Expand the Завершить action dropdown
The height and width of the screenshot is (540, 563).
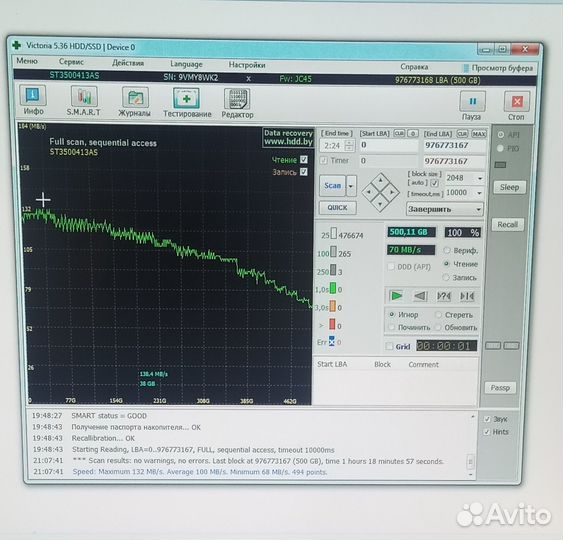point(445,209)
